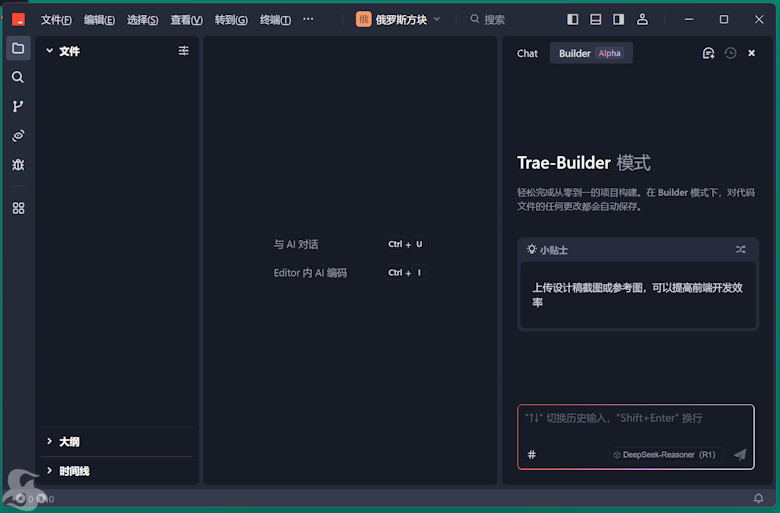Open the 文件(F) menu
Viewport: 780px width, 513px height.
click(x=56, y=20)
